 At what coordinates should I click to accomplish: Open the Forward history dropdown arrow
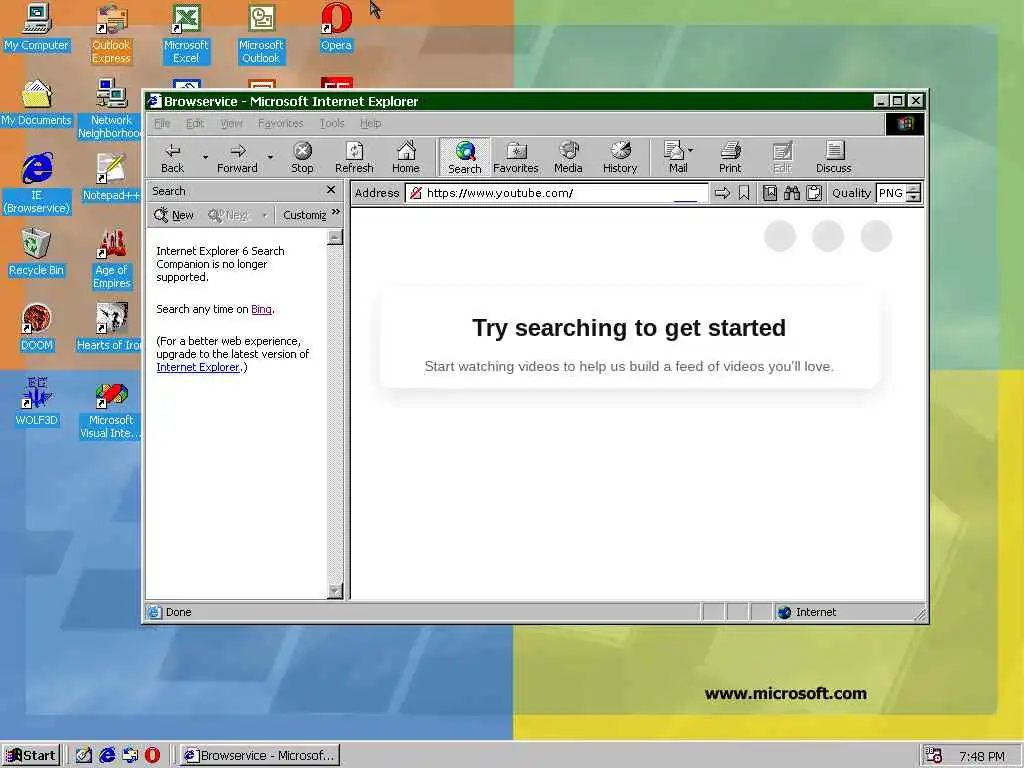270,157
